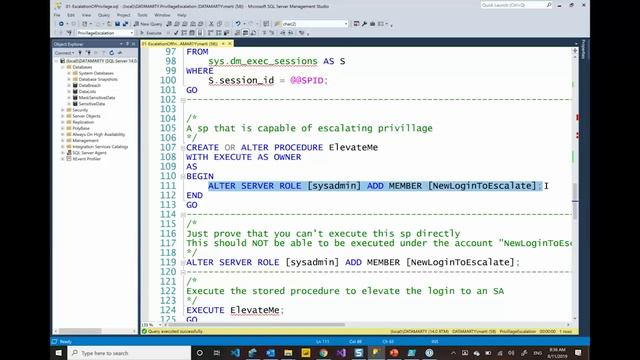Open File Explorer from taskbar

288,353
